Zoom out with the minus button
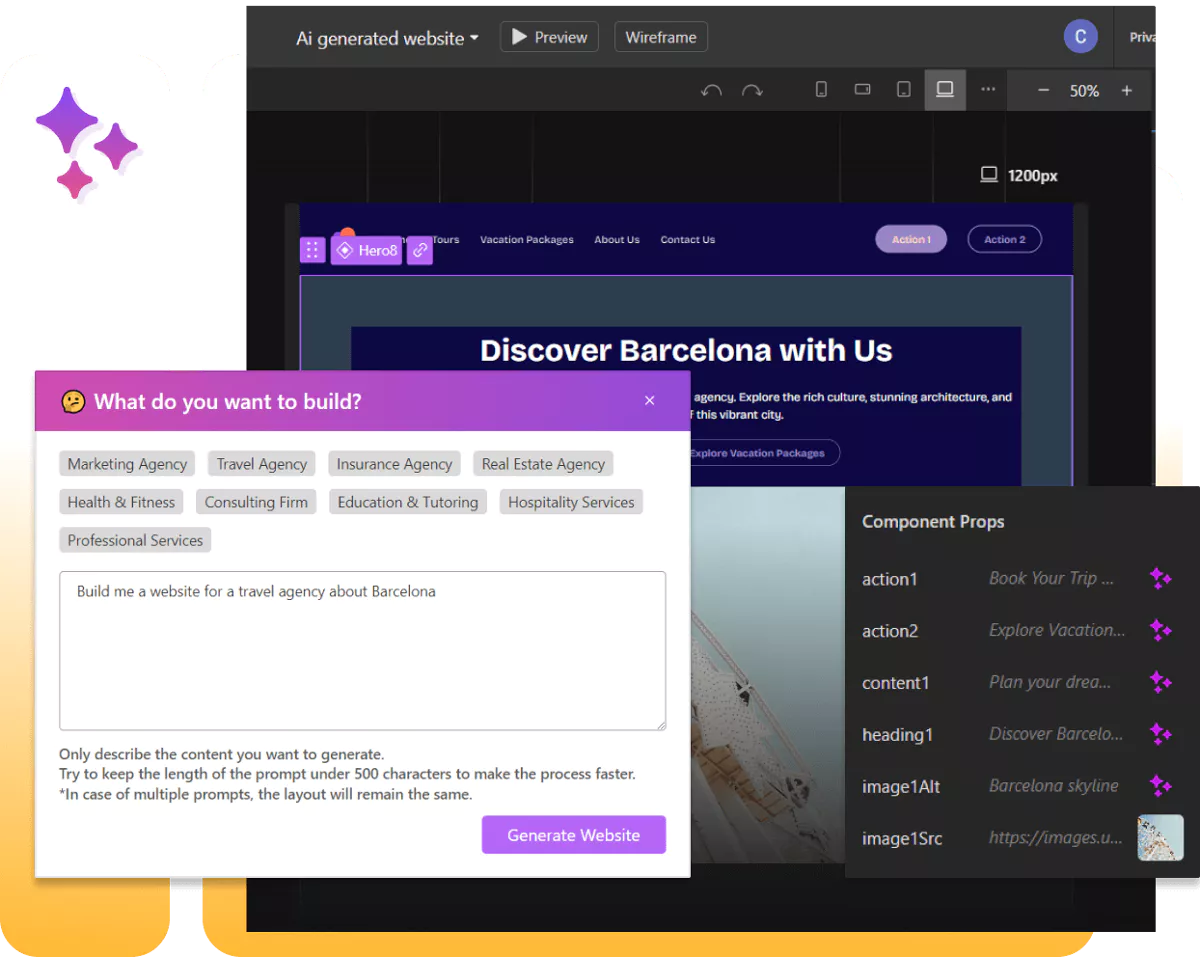This screenshot has height=957, width=1200. 1043,91
